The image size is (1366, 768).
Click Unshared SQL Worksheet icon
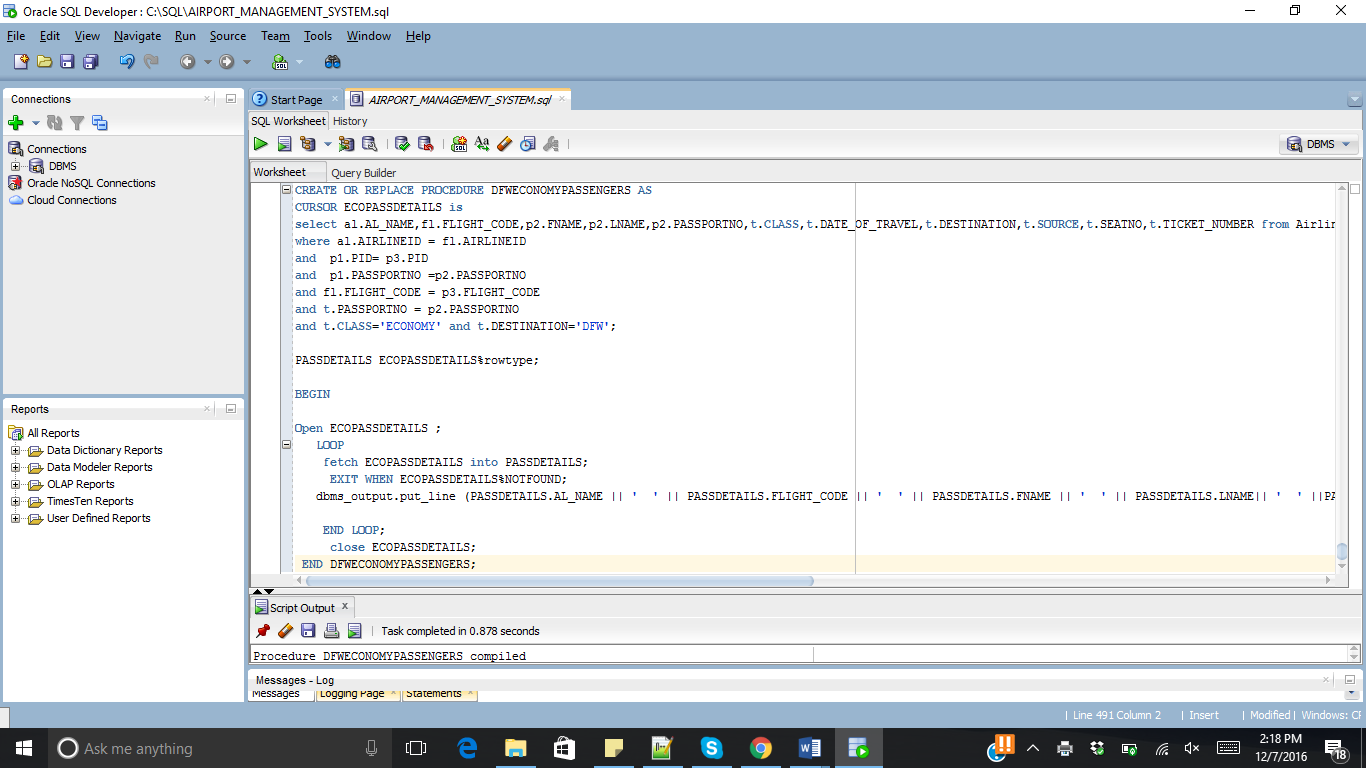pos(459,144)
